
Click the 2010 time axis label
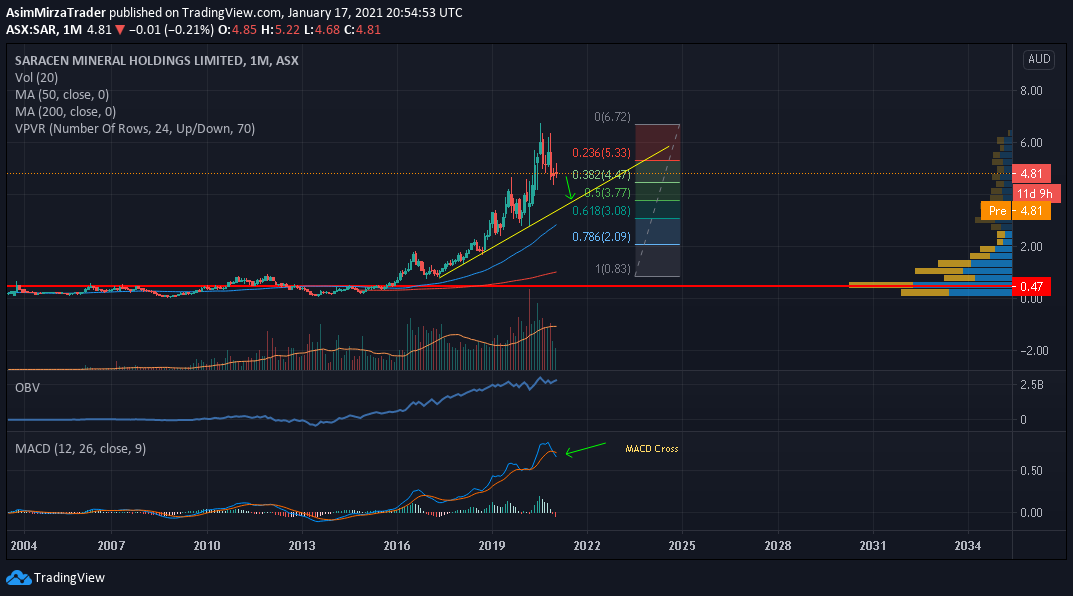207,546
